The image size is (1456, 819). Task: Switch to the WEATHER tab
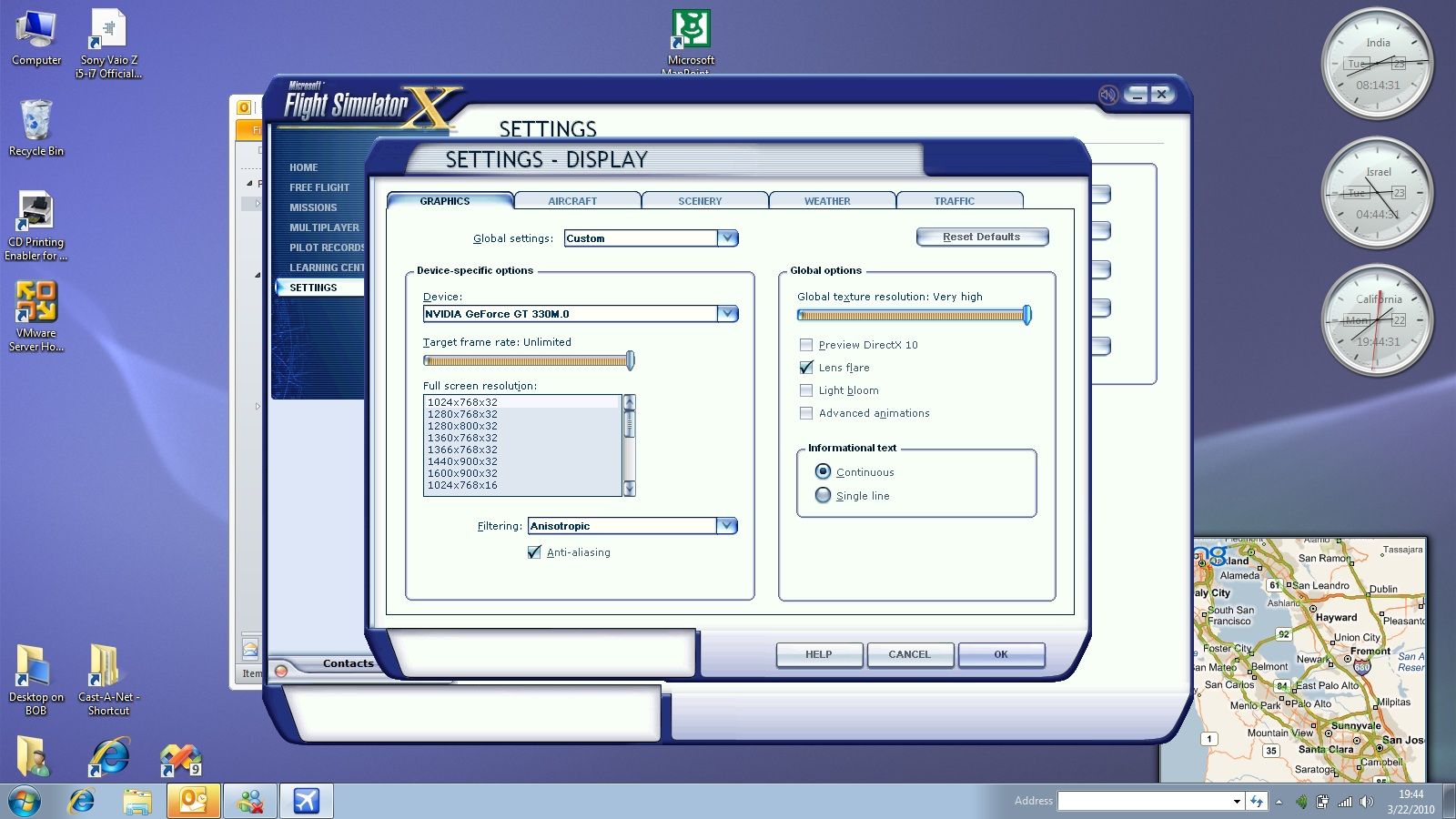point(827,201)
